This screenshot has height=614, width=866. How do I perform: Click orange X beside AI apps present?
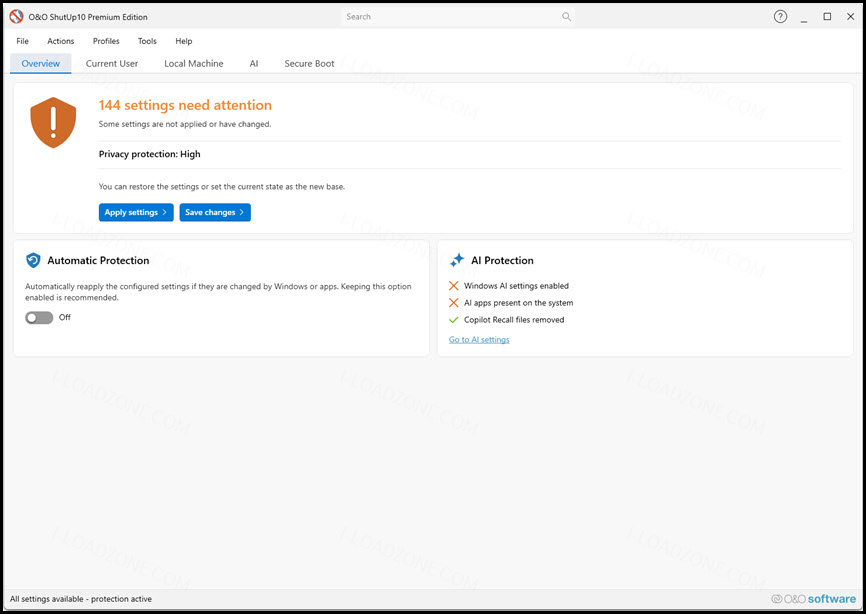[x=453, y=303]
